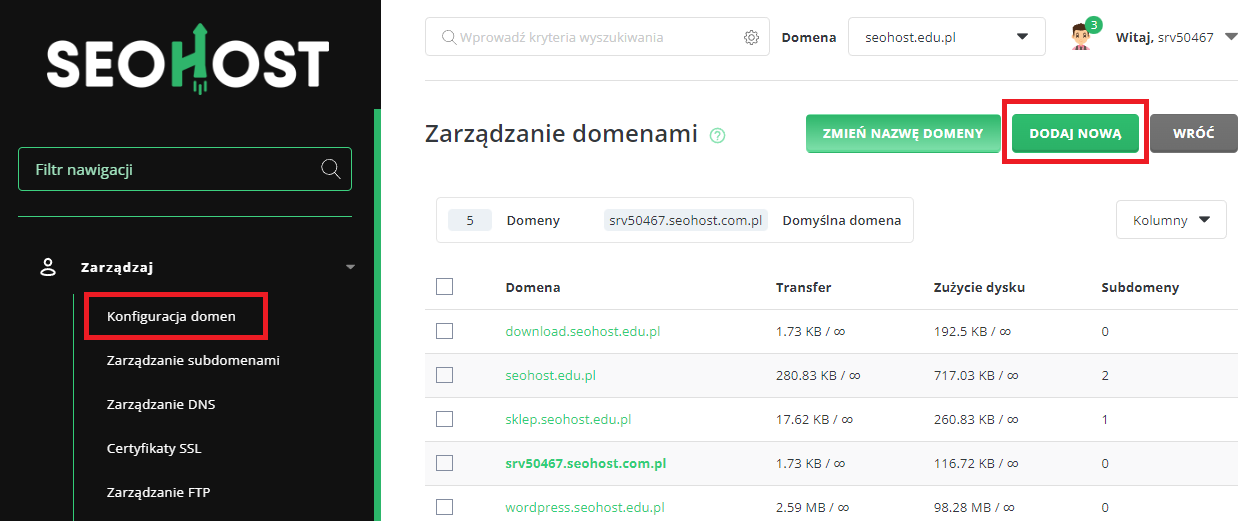Tick the checkbox for download.seohost.edu.pl
Image resolution: width=1257 pixels, height=521 pixels.
pyautogui.click(x=445, y=331)
